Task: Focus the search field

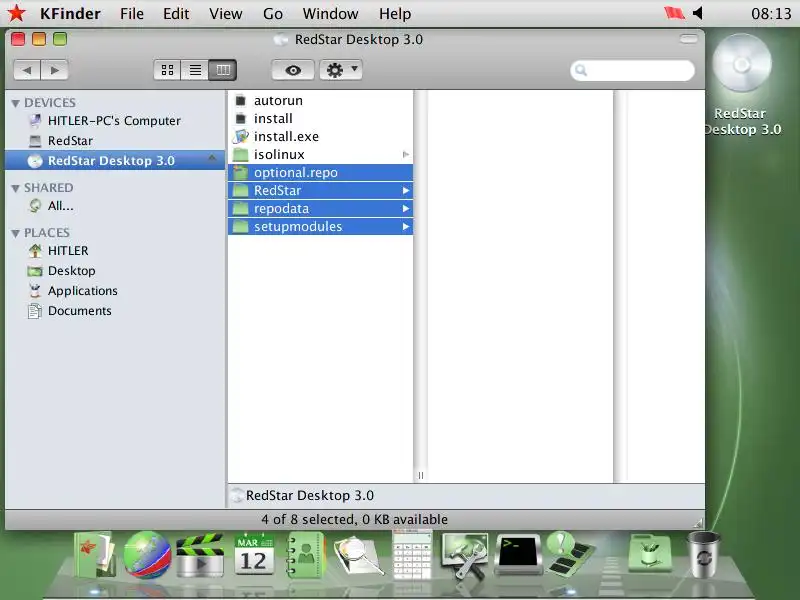Action: coord(633,70)
